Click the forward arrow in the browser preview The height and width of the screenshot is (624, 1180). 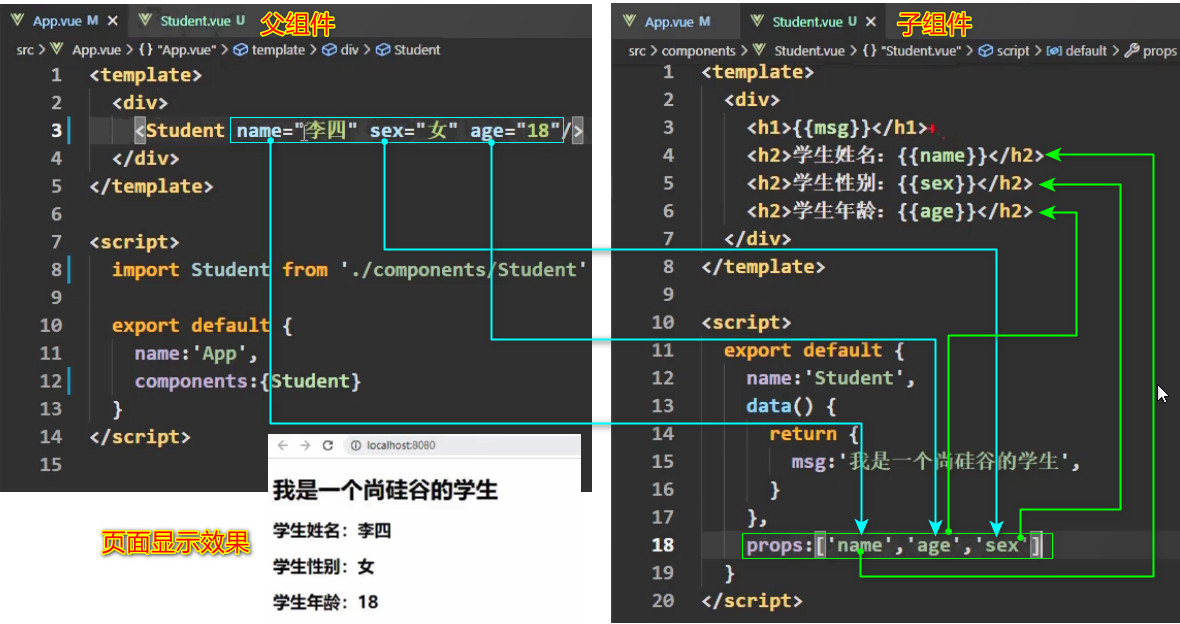coord(305,443)
